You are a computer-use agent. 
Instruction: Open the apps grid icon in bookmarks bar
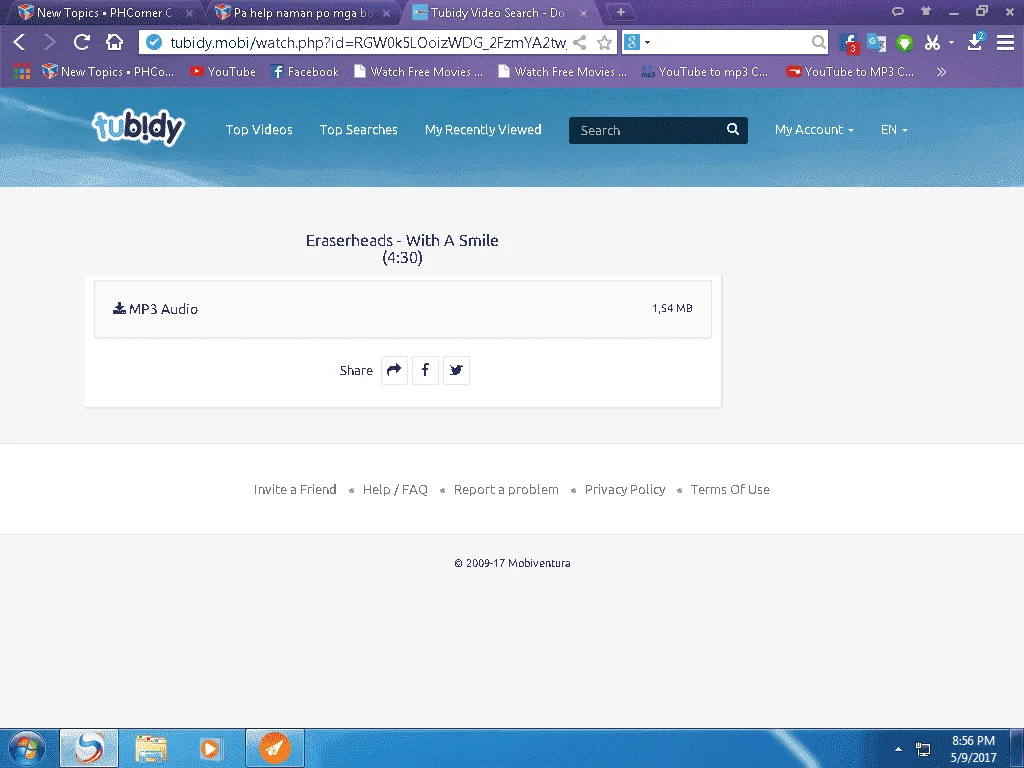tap(22, 71)
